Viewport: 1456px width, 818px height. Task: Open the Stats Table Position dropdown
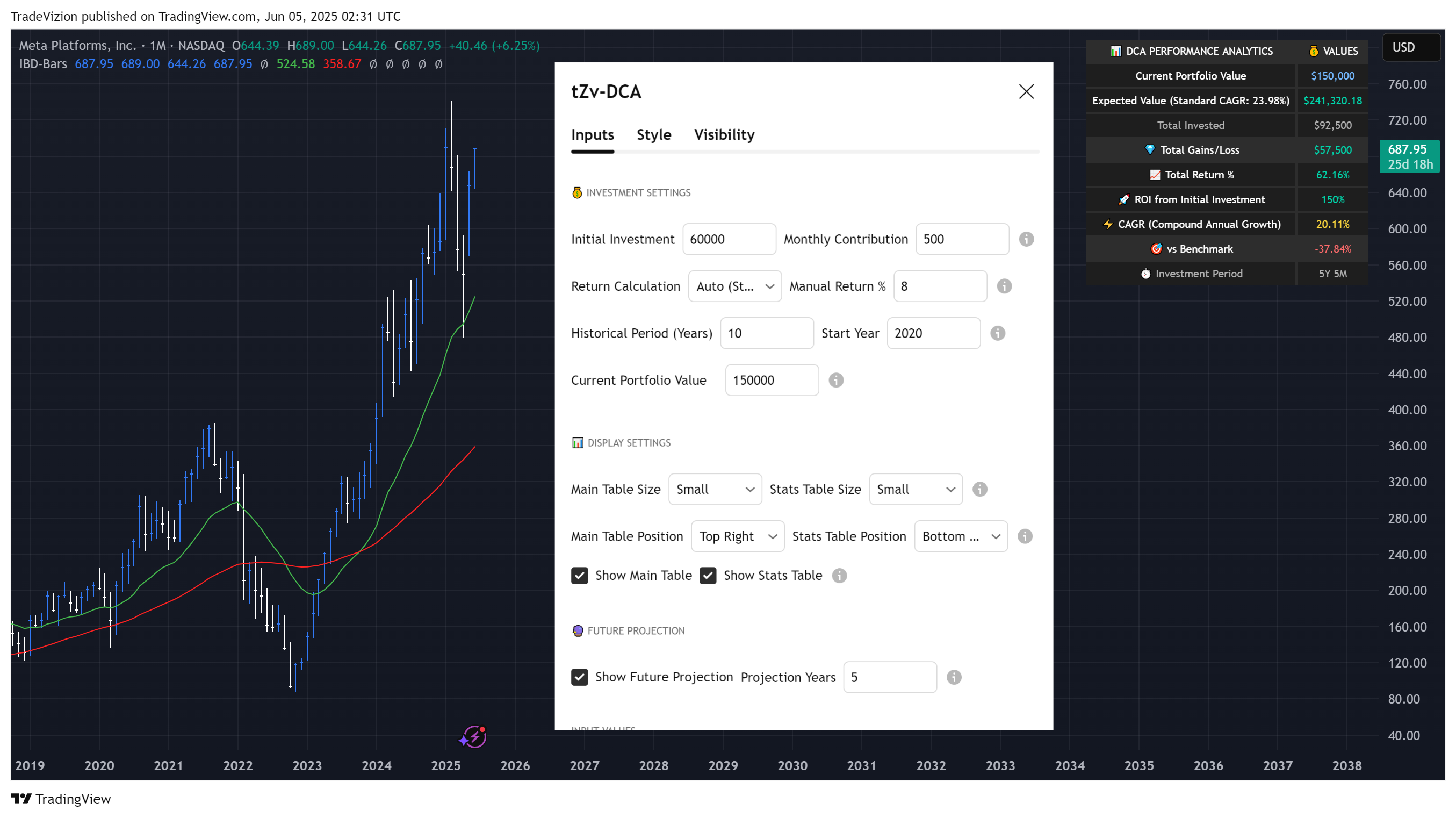[960, 536]
